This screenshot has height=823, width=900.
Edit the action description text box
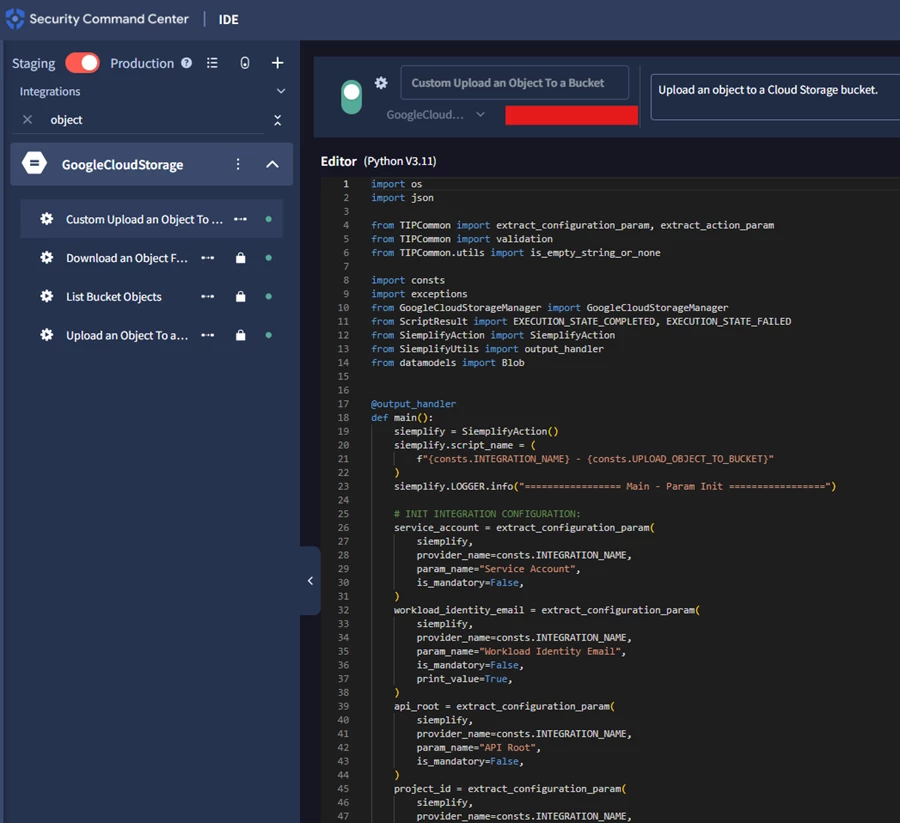coord(775,97)
